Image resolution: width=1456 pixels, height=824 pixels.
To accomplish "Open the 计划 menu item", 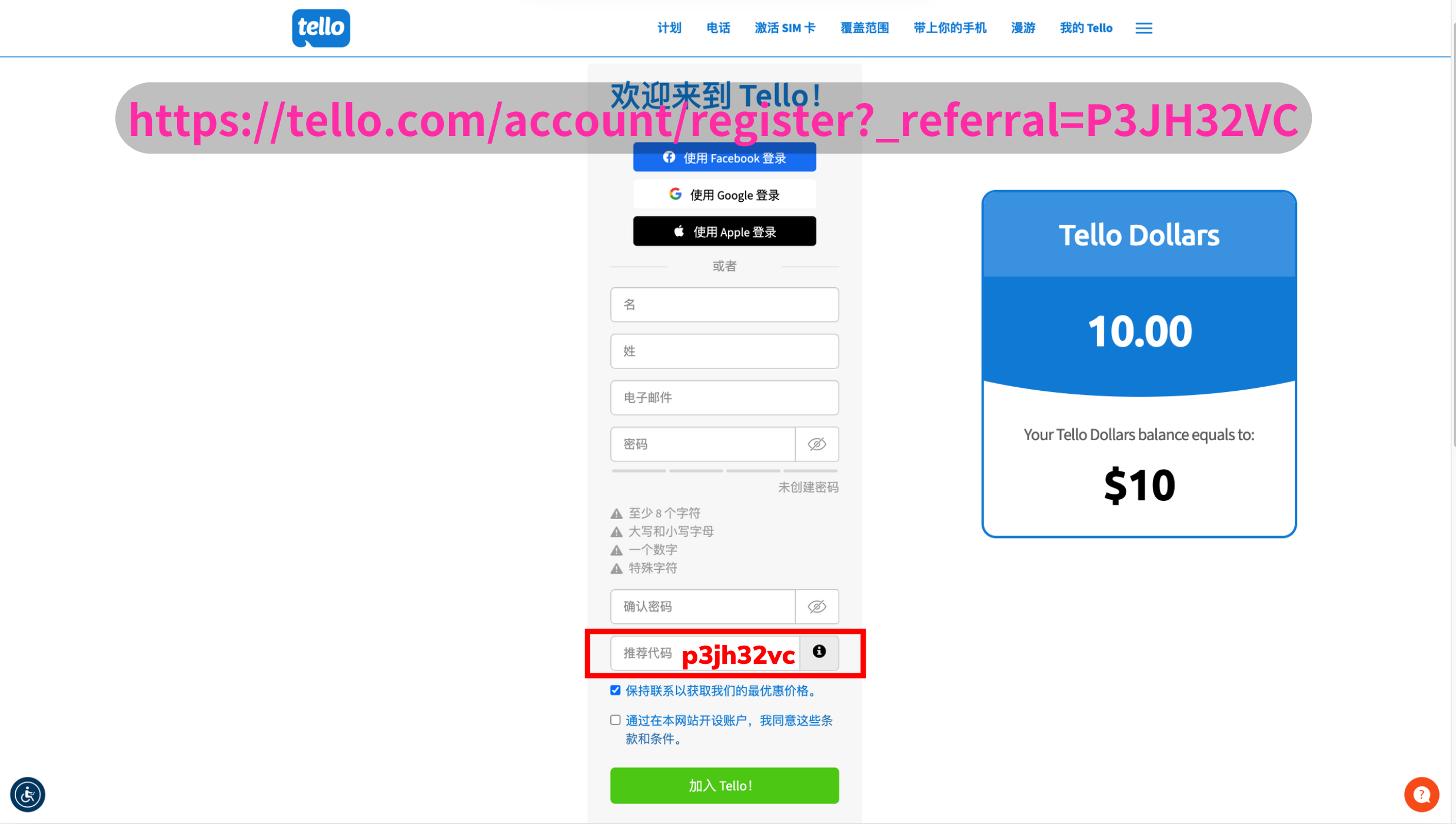I will tap(669, 28).
